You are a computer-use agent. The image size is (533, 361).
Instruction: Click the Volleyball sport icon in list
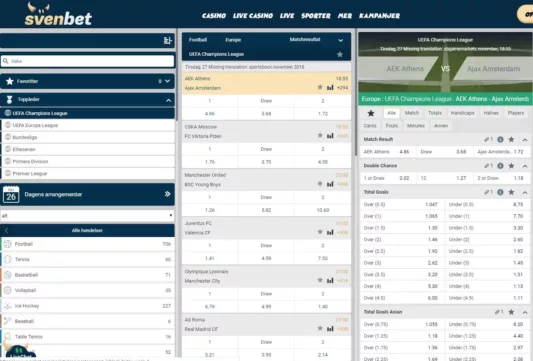pos(8,290)
